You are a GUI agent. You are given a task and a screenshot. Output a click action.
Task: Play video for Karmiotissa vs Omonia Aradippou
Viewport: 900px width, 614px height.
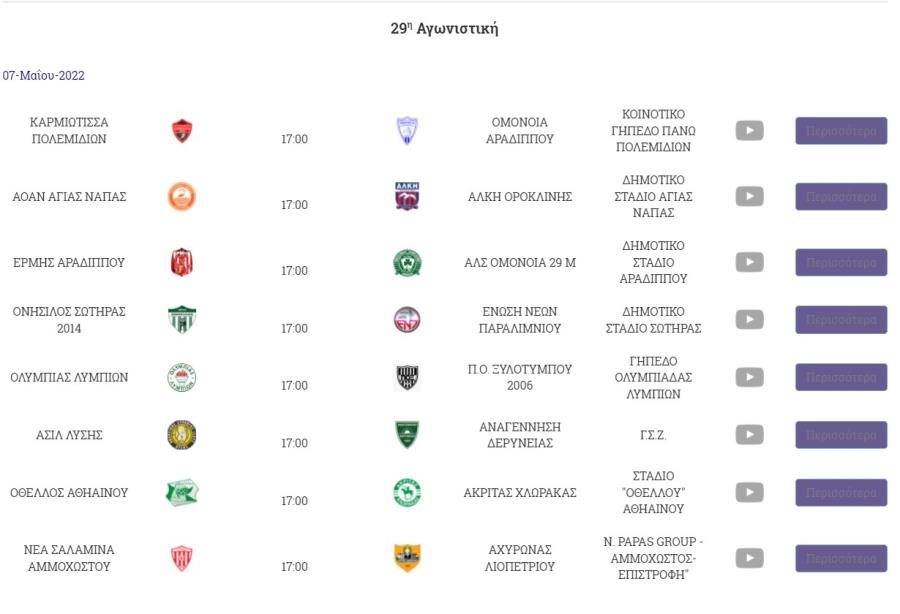tap(750, 131)
